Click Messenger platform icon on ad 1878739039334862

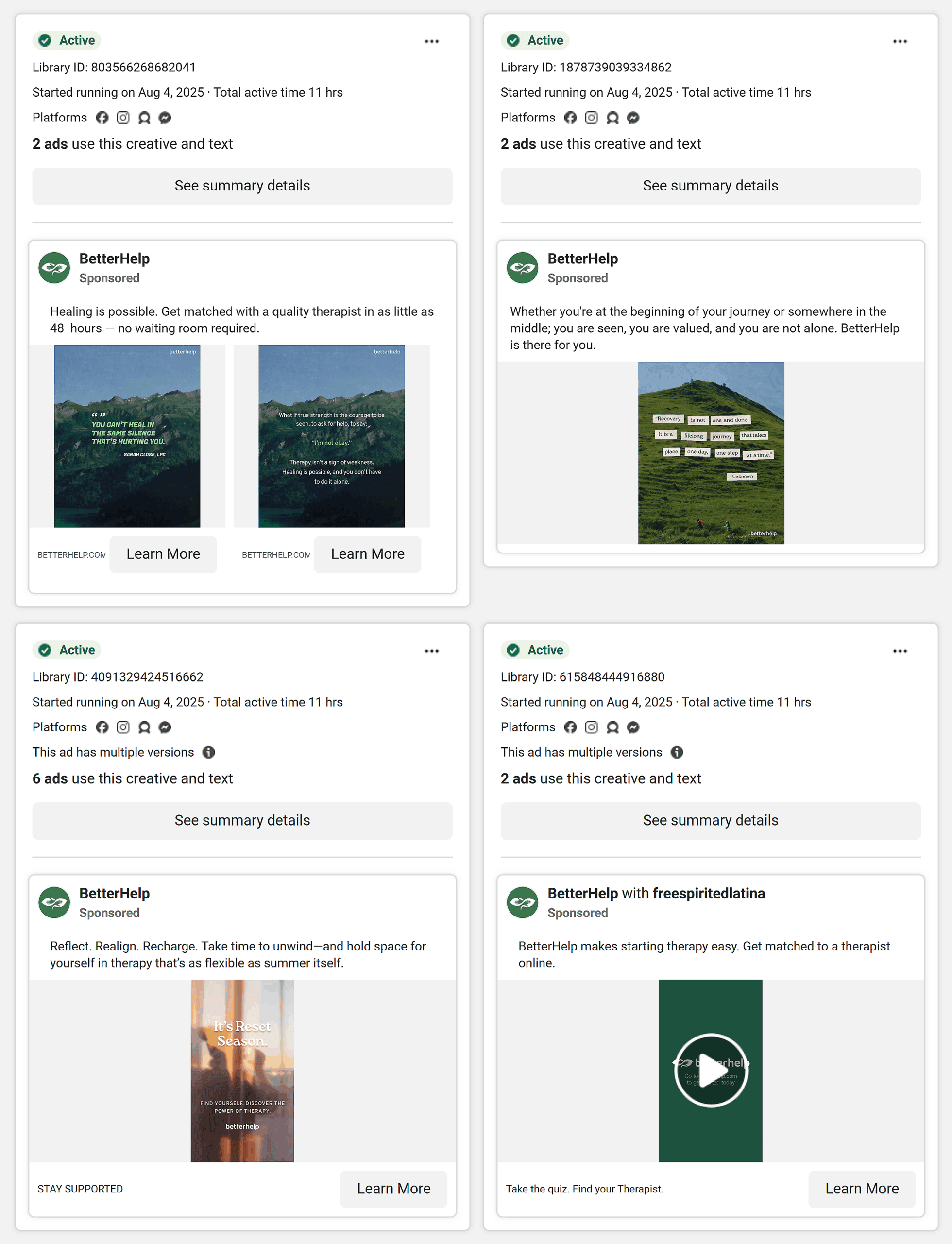pyautogui.click(x=633, y=118)
